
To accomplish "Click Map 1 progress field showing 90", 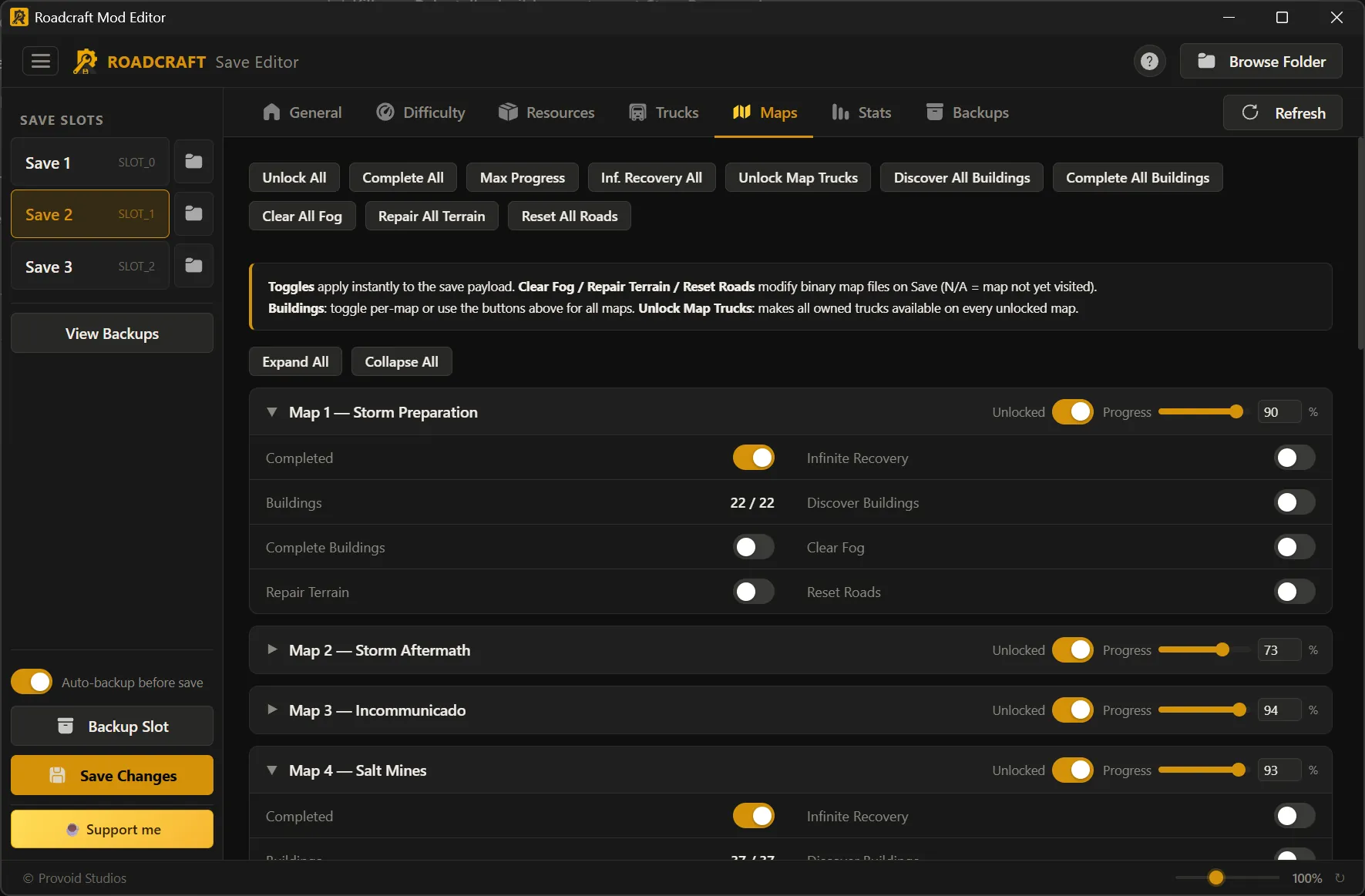I will tap(1279, 412).
